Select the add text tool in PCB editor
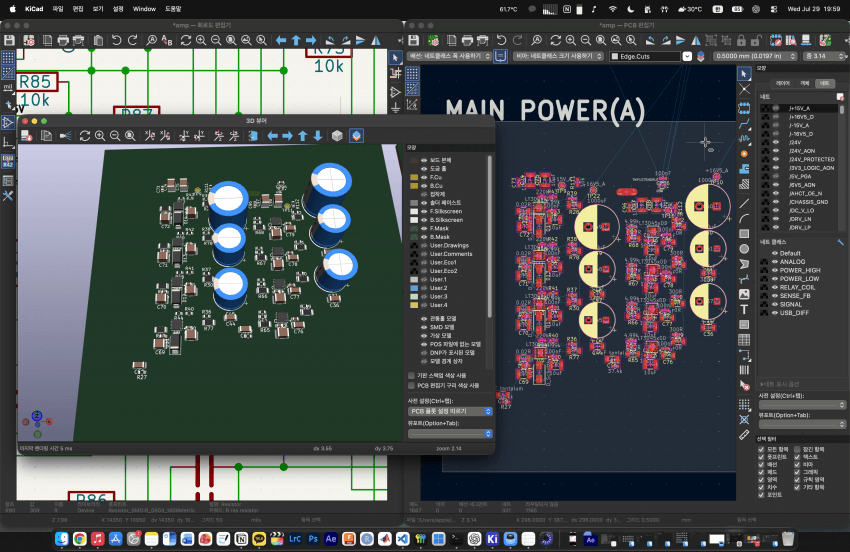850x552 pixels. (x=744, y=310)
